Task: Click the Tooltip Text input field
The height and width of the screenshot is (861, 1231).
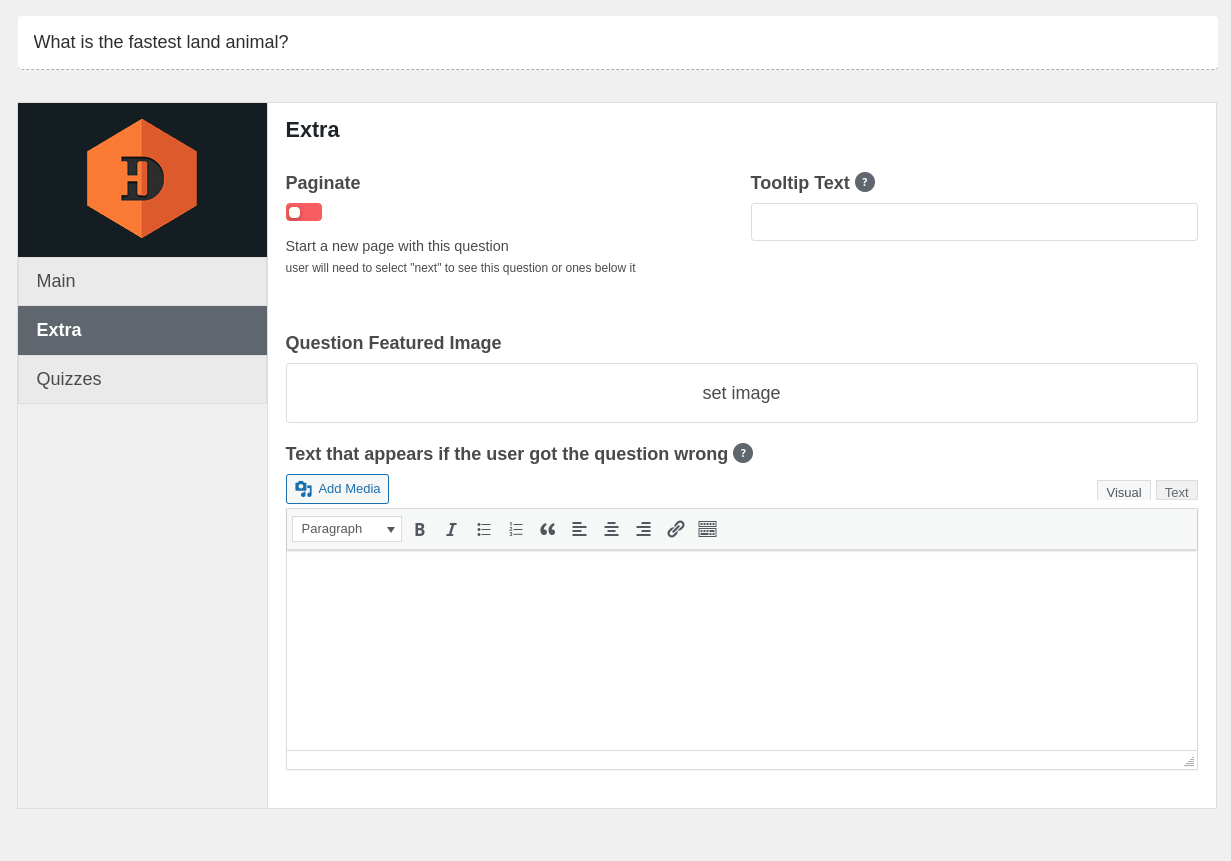Action: pyautogui.click(x=973, y=222)
